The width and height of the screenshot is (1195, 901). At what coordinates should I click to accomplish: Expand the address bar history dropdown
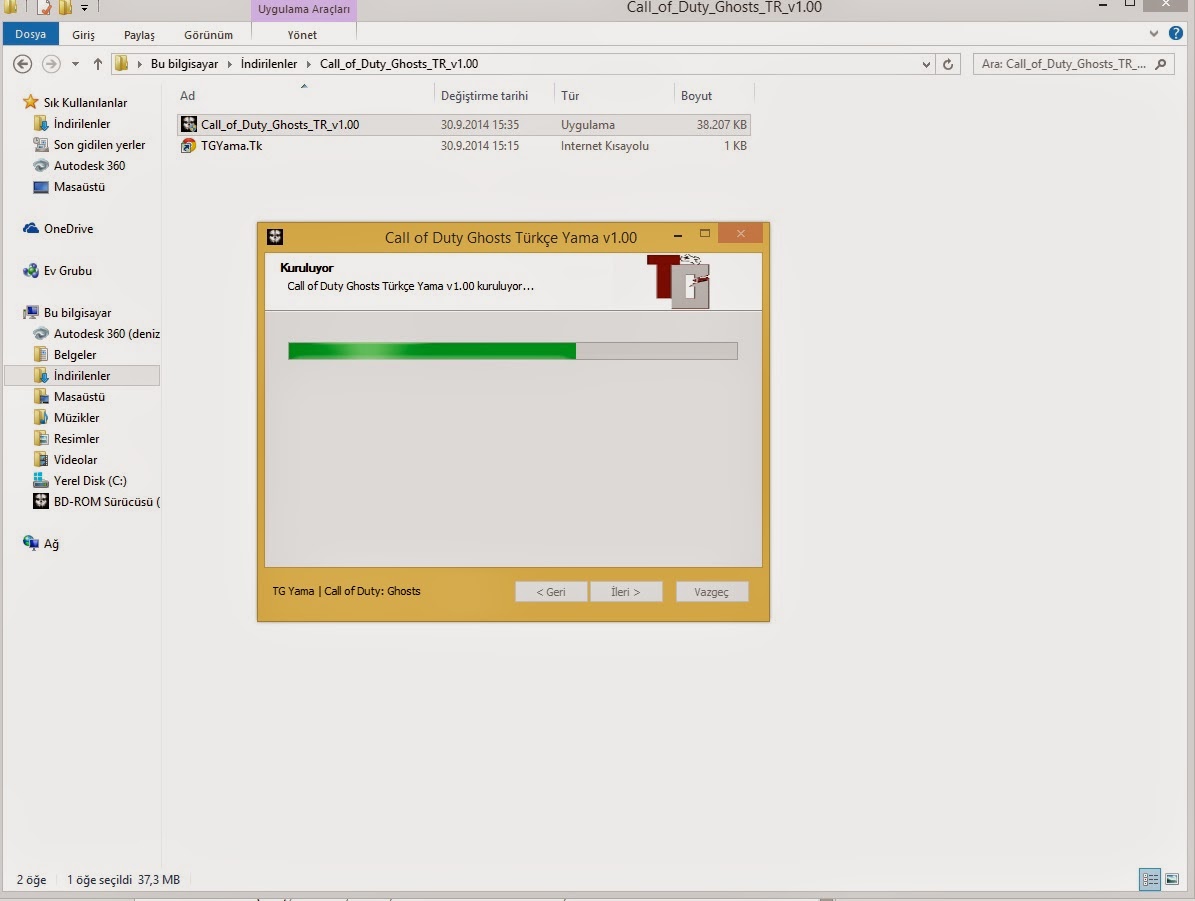pos(926,64)
